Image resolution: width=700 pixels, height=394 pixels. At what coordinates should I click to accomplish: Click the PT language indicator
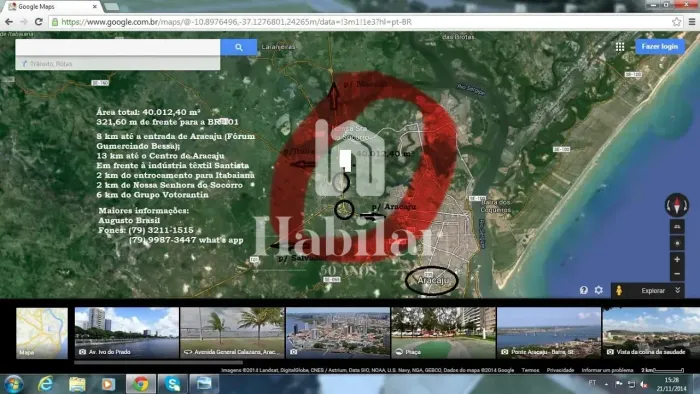[592, 383]
